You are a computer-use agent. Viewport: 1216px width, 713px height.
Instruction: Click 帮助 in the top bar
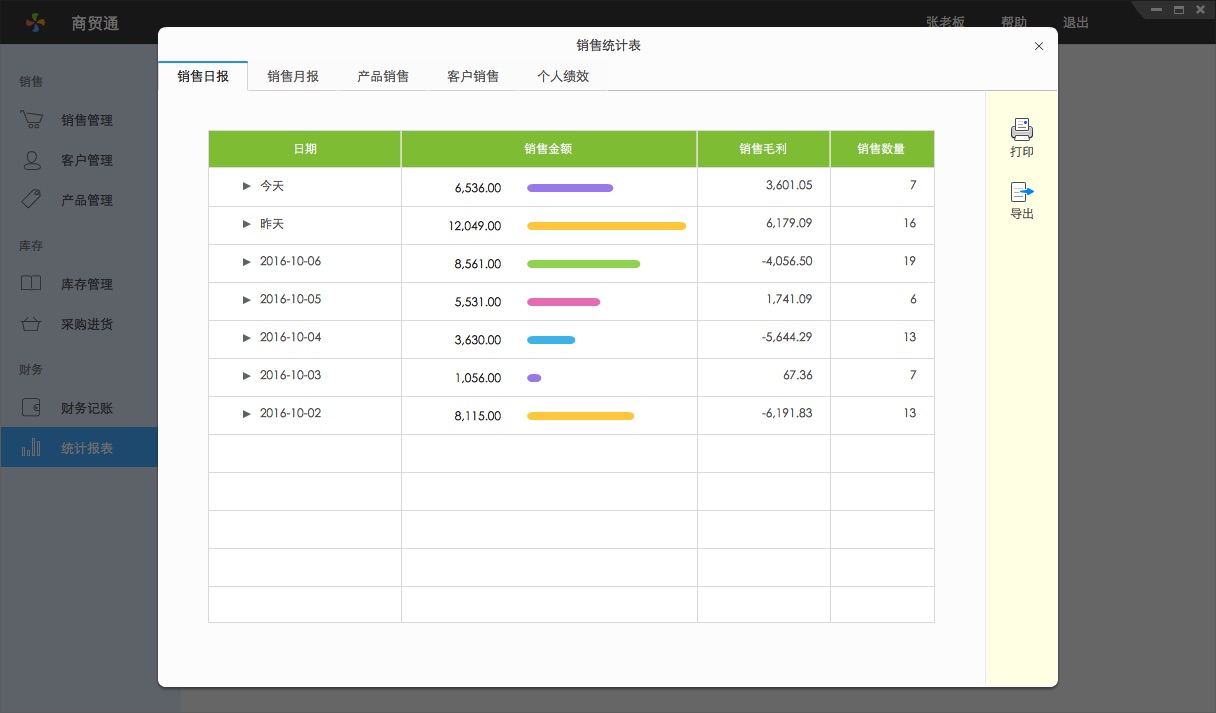tap(1013, 22)
